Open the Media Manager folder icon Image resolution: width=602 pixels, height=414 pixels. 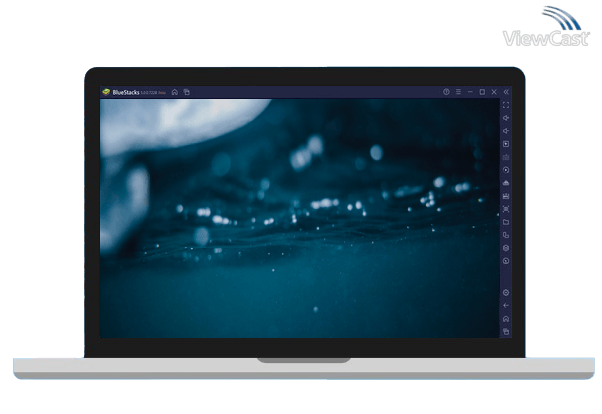[x=506, y=222]
